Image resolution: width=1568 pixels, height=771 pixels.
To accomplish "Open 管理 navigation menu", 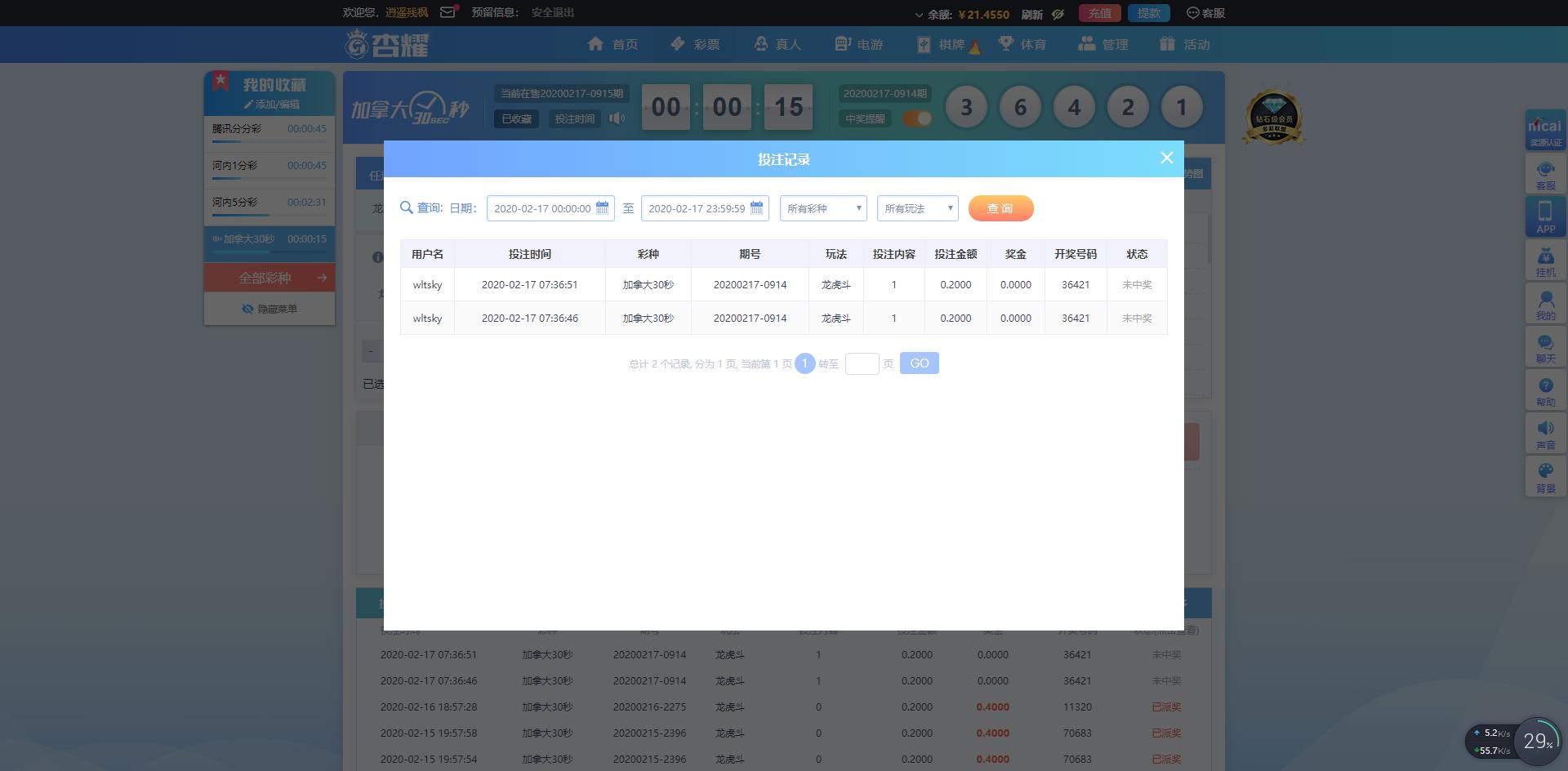I will (x=1103, y=44).
